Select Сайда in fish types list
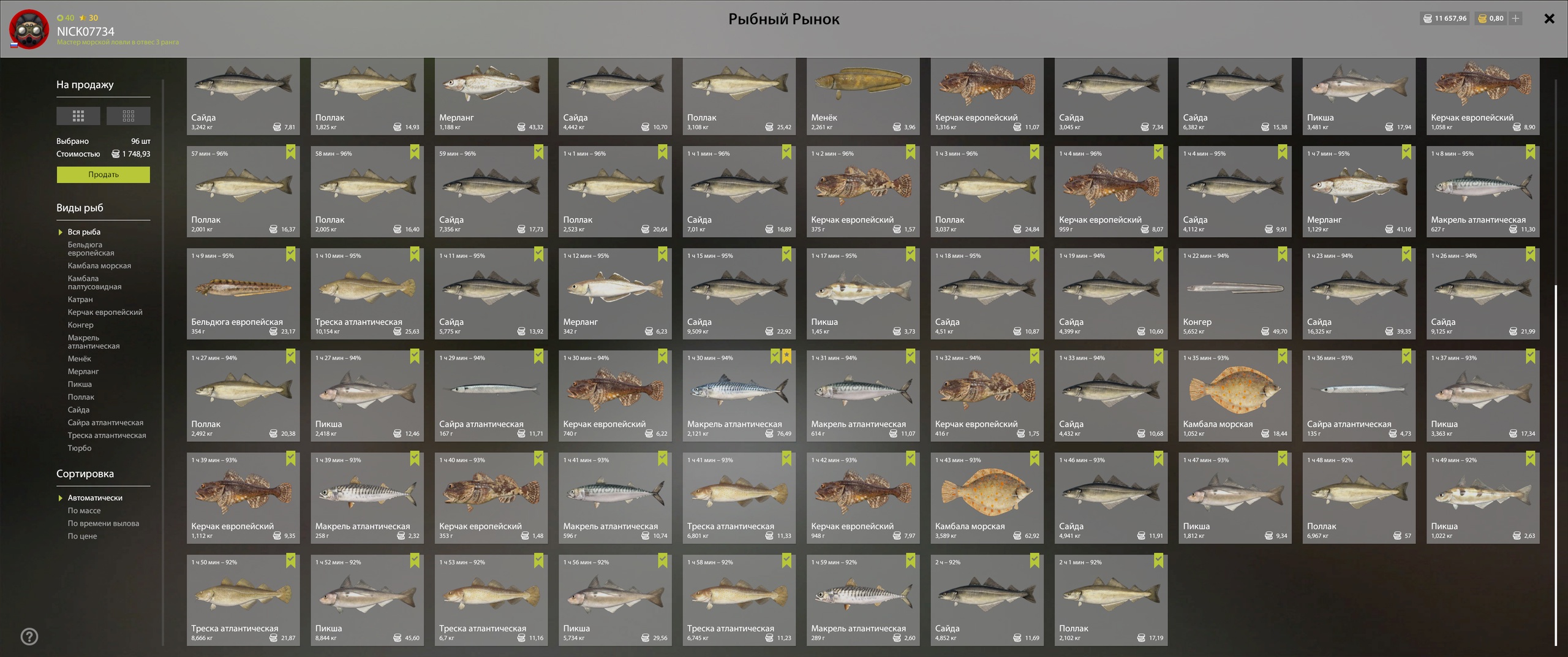 (78, 409)
